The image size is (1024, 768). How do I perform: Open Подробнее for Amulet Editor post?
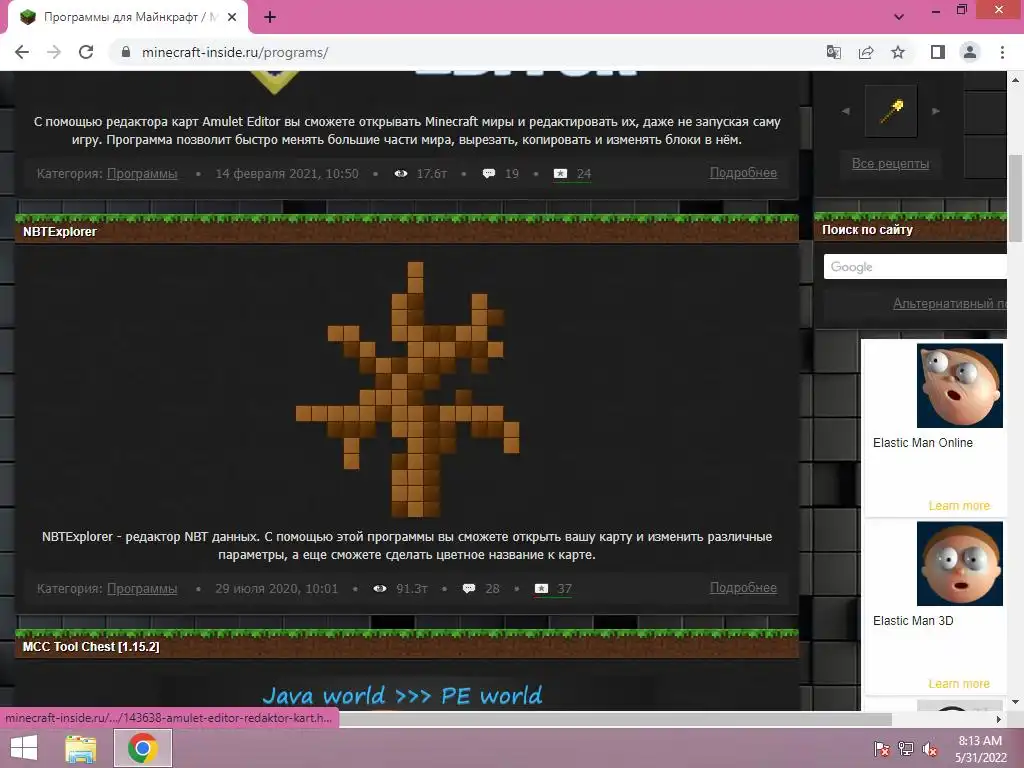click(743, 172)
